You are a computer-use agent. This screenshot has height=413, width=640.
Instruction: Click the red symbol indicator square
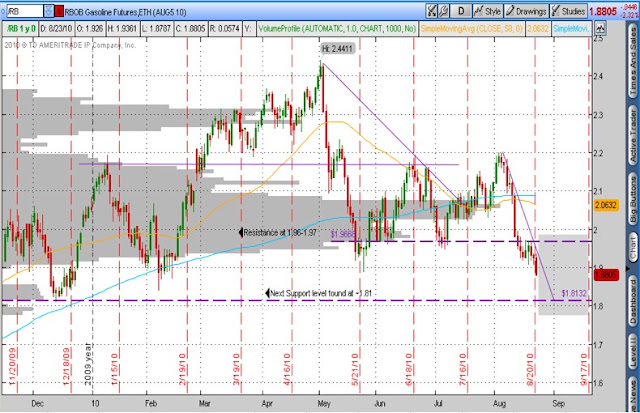pyautogui.click(x=59, y=12)
